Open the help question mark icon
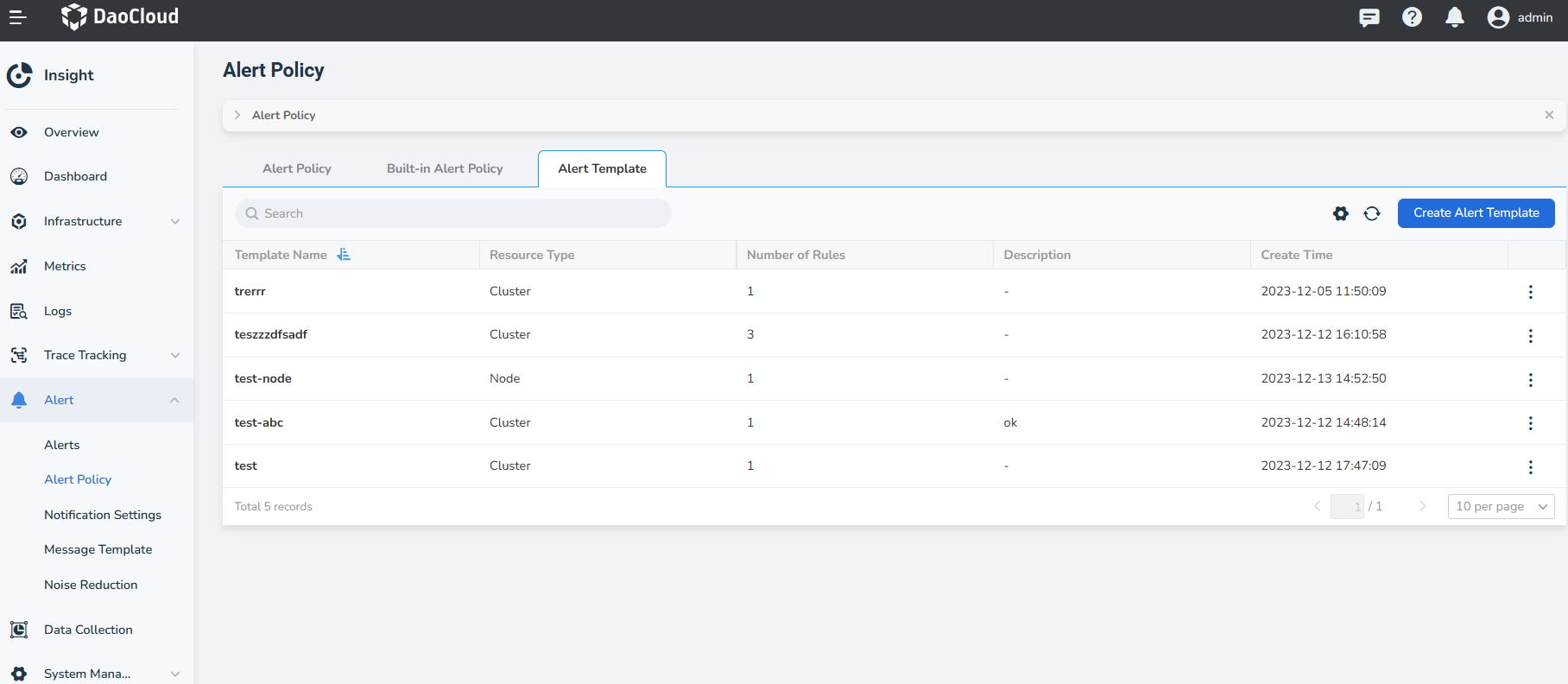Image resolution: width=1568 pixels, height=684 pixels. pyautogui.click(x=1412, y=17)
